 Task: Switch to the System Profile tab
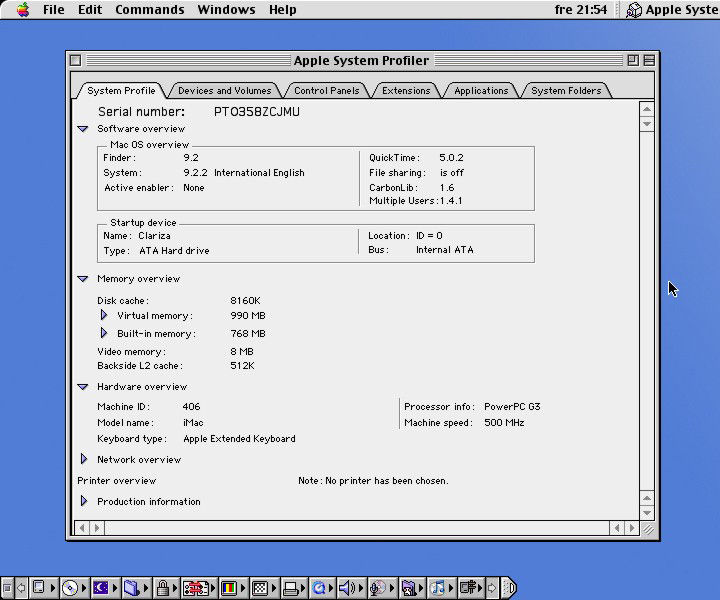click(121, 90)
